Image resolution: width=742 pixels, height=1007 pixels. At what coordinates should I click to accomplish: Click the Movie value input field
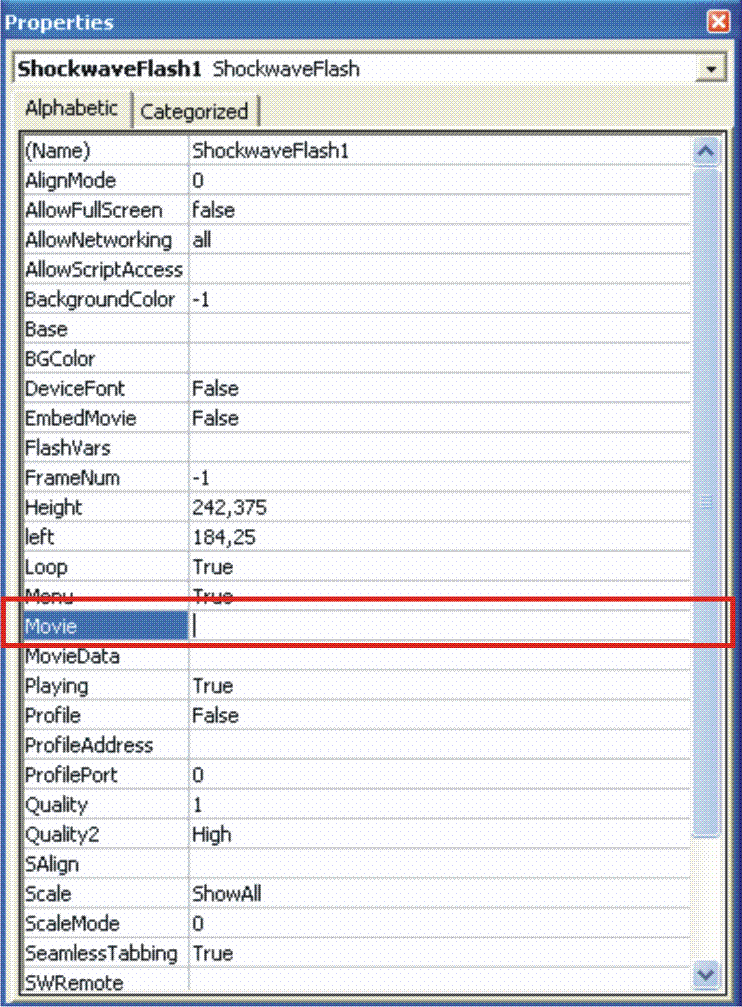coord(439,626)
